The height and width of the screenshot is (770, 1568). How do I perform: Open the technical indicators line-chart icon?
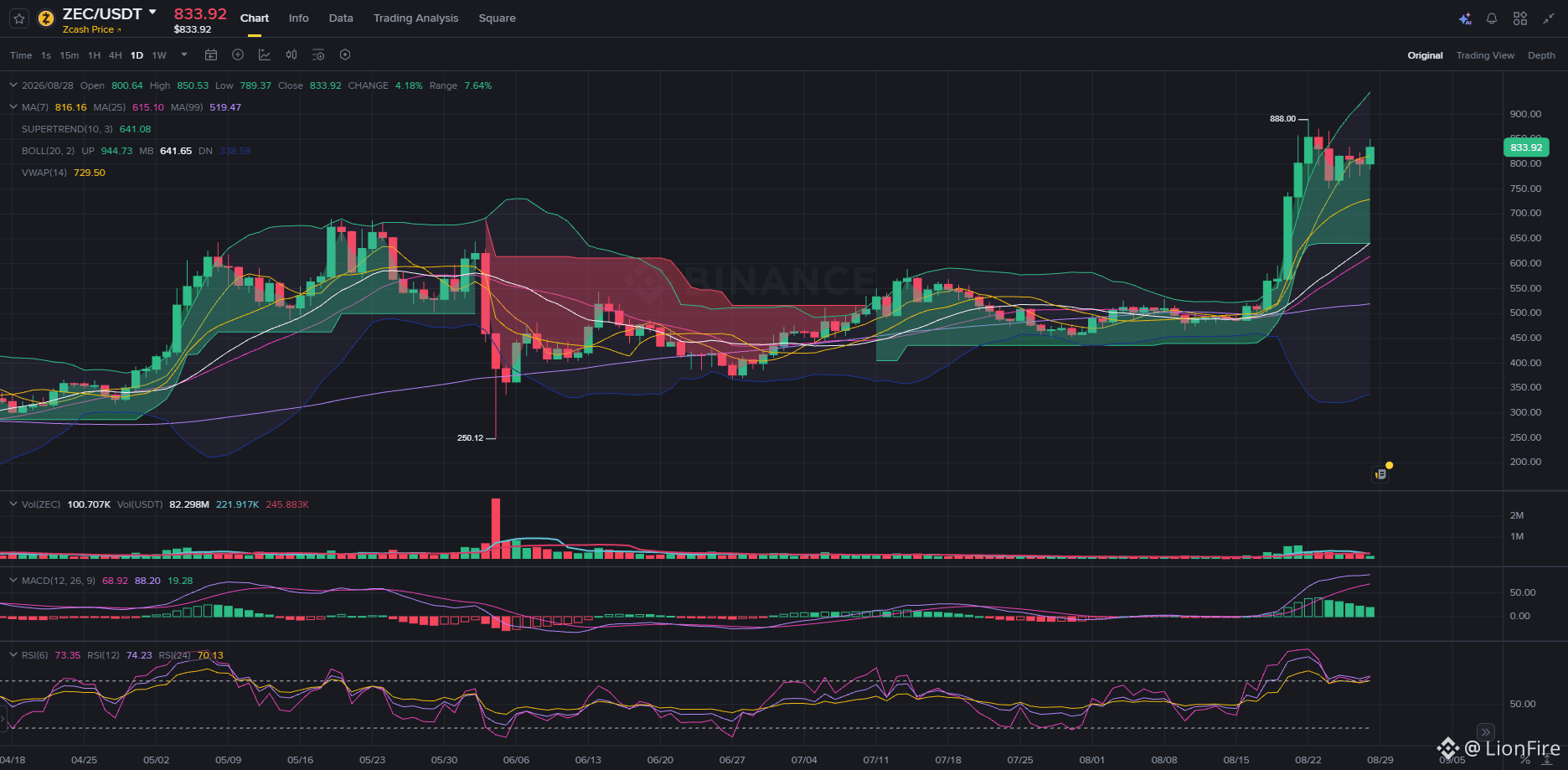click(265, 55)
